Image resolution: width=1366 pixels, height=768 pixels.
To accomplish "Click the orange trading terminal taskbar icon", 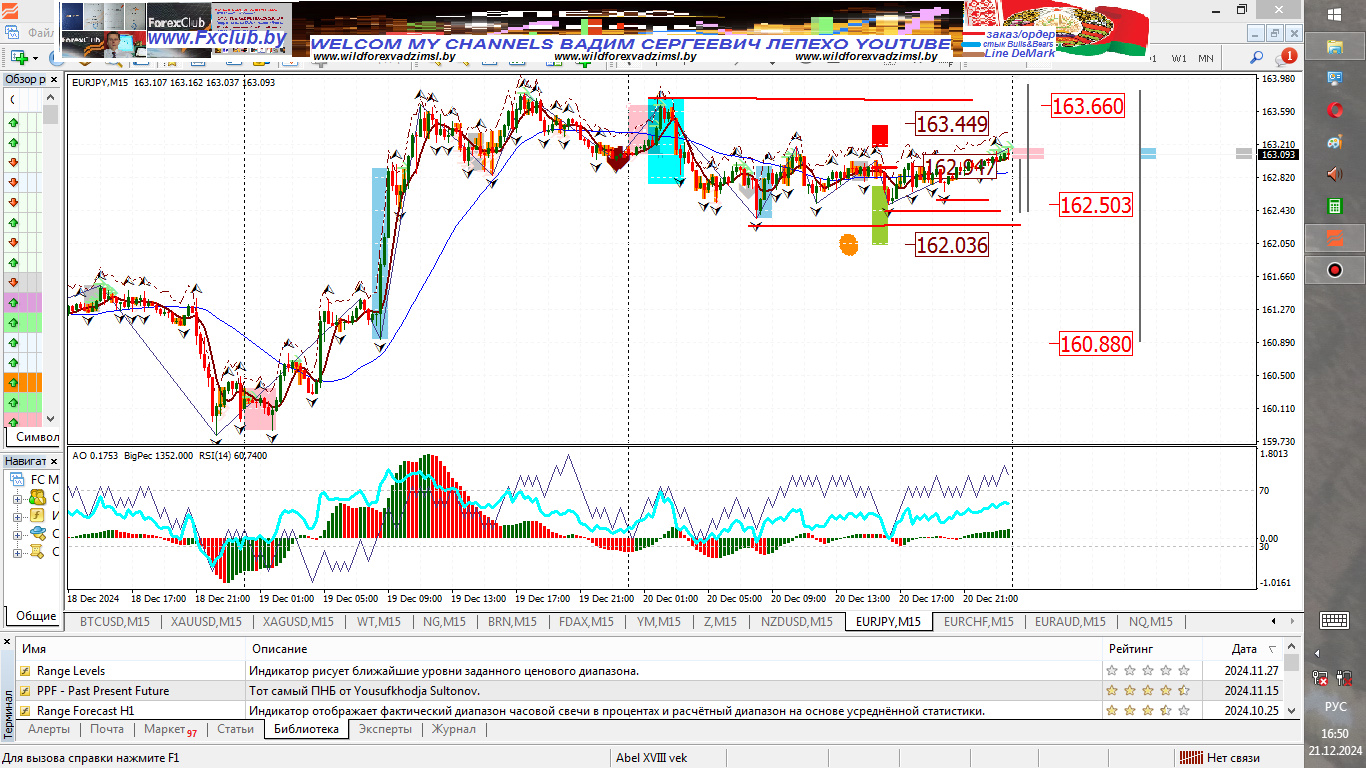I will (1334, 238).
